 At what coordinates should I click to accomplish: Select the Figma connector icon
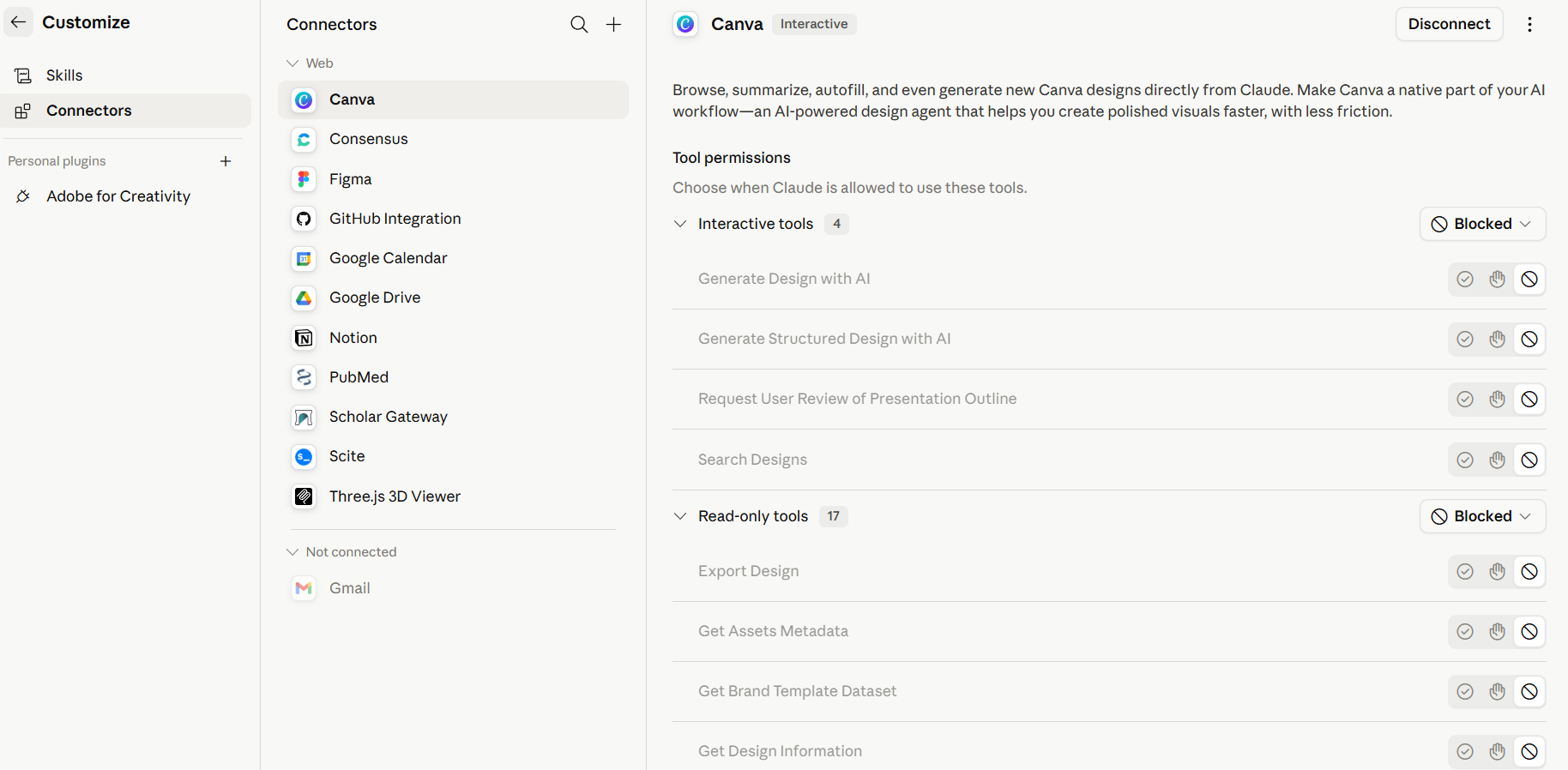(x=304, y=179)
